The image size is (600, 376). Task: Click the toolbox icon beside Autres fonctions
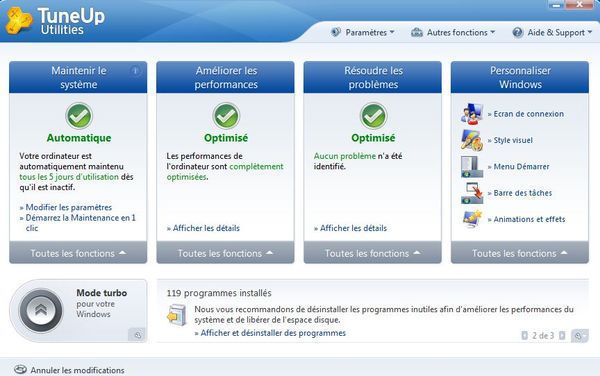click(417, 33)
